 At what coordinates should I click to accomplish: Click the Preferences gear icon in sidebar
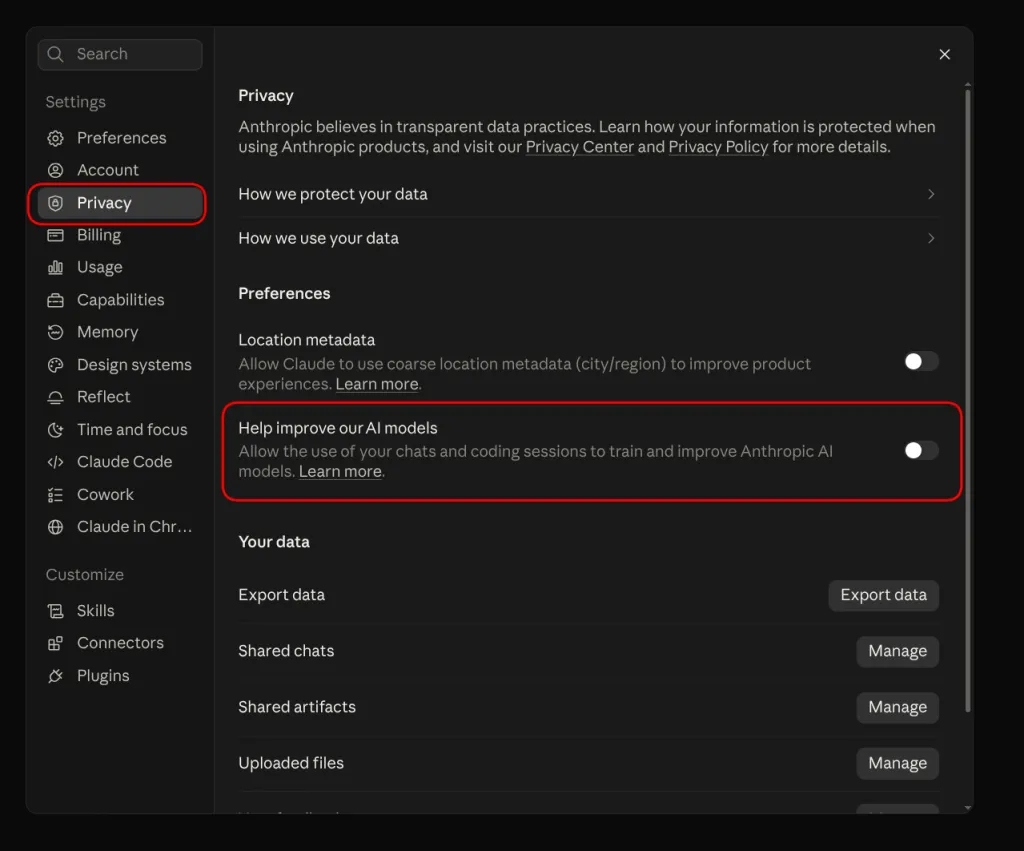[x=56, y=138]
